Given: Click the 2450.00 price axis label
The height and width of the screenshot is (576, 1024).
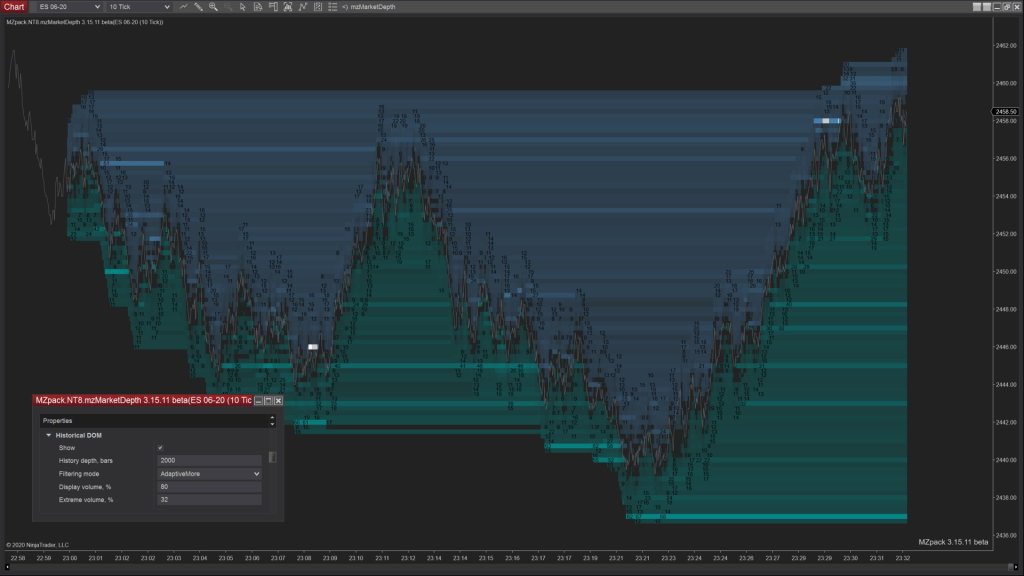Looking at the screenshot, I should [x=1006, y=272].
